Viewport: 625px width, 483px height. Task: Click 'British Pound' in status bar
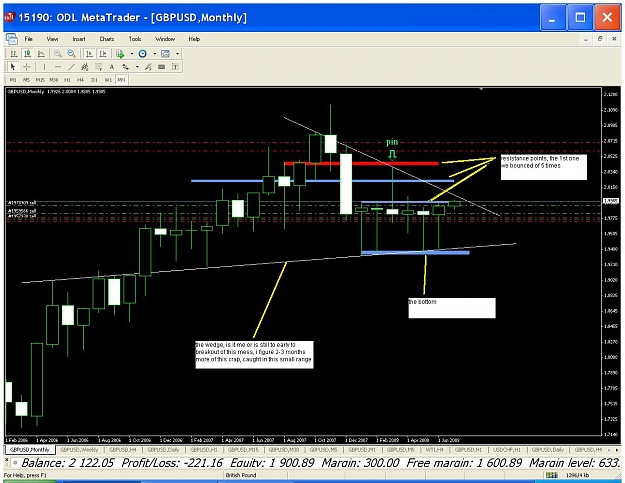(x=241, y=475)
